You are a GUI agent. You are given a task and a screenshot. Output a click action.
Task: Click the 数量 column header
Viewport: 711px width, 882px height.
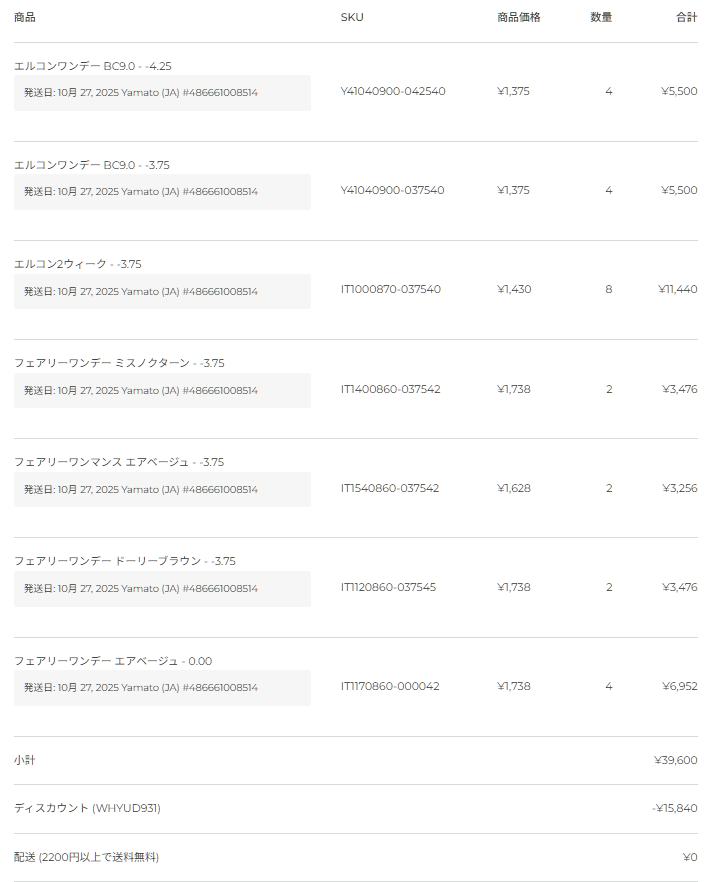click(x=601, y=17)
